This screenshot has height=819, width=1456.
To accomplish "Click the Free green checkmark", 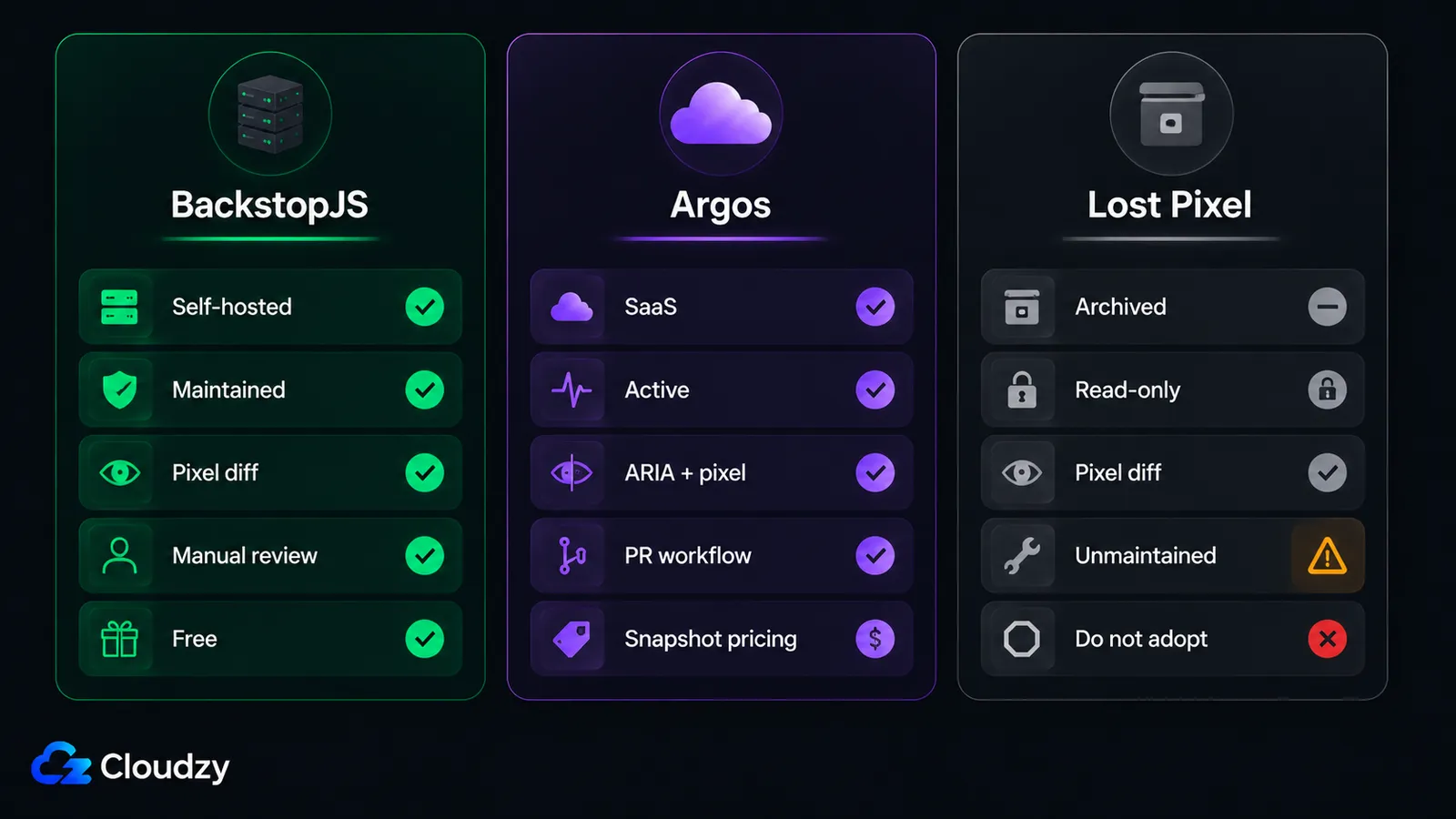I will click(x=425, y=639).
